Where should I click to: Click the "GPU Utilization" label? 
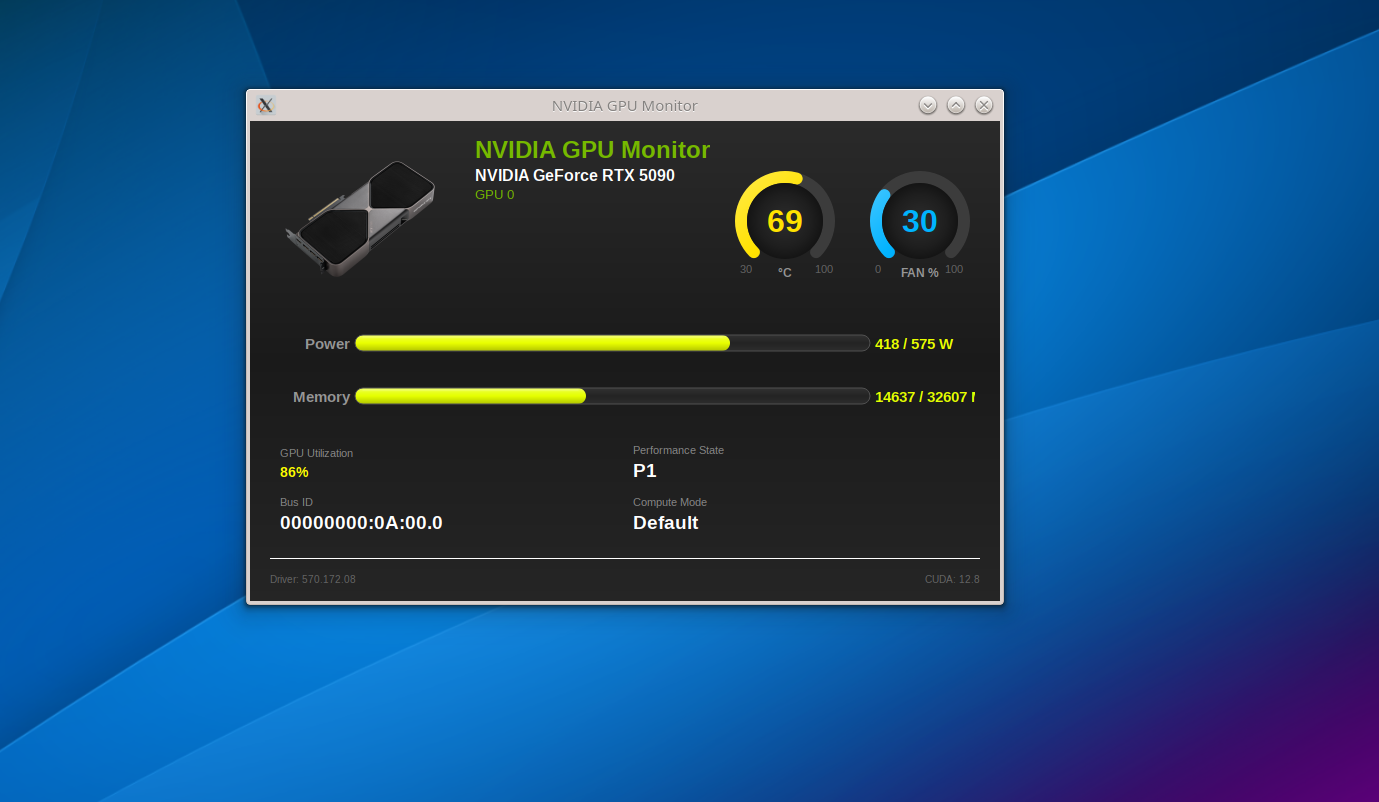tap(316, 453)
